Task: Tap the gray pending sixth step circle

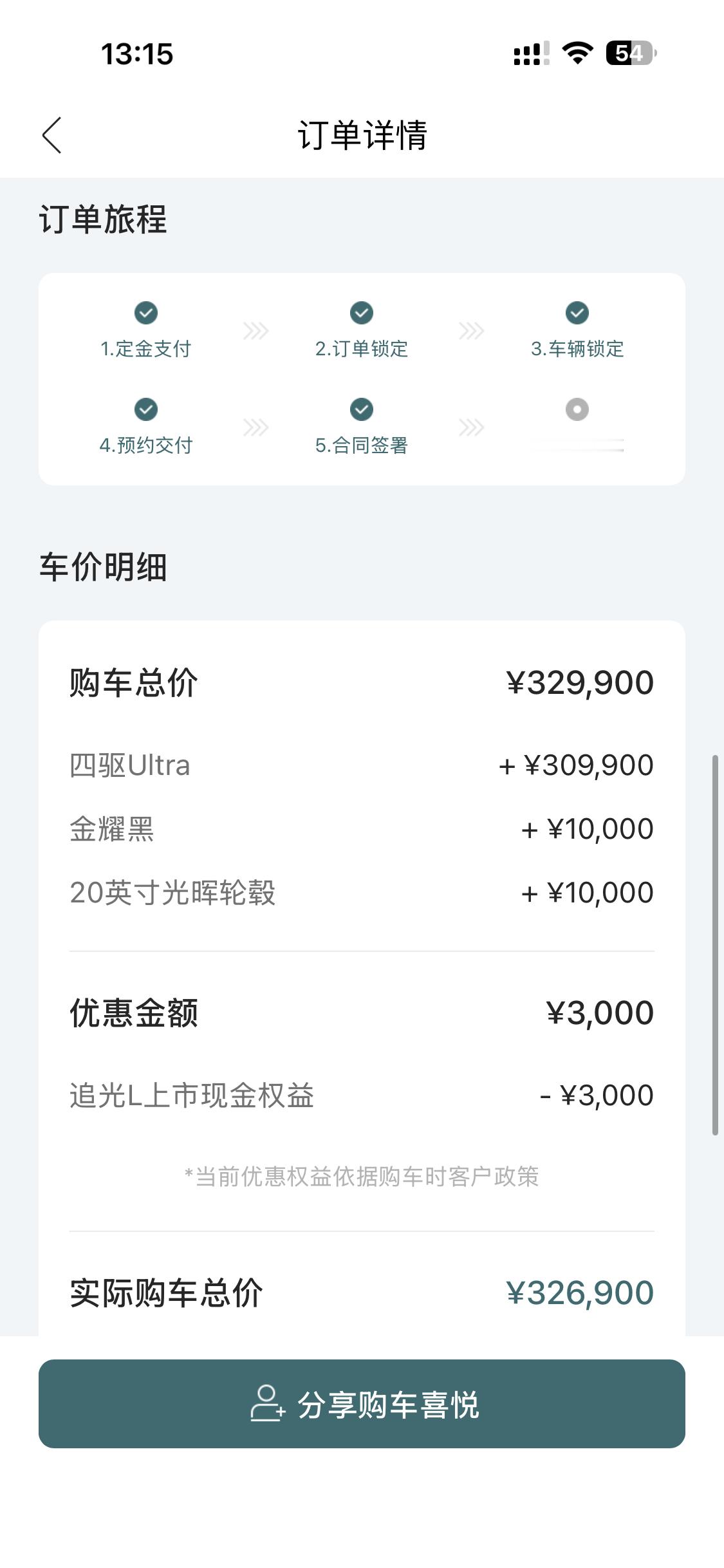Action: [x=577, y=409]
